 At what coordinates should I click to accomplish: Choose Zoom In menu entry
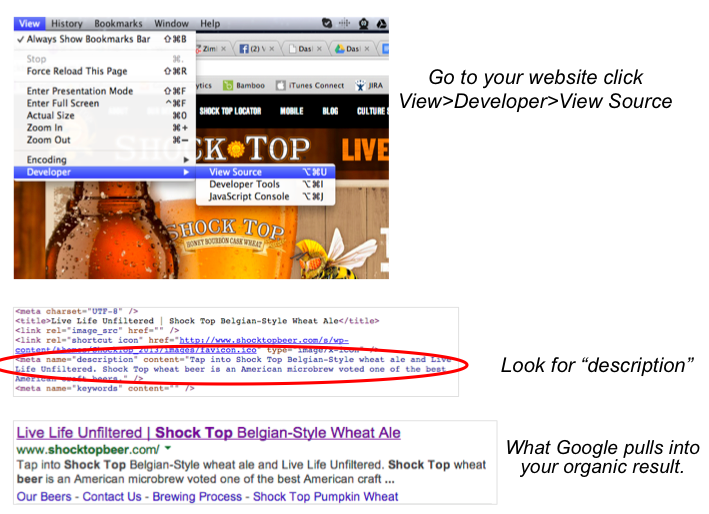(x=105, y=128)
